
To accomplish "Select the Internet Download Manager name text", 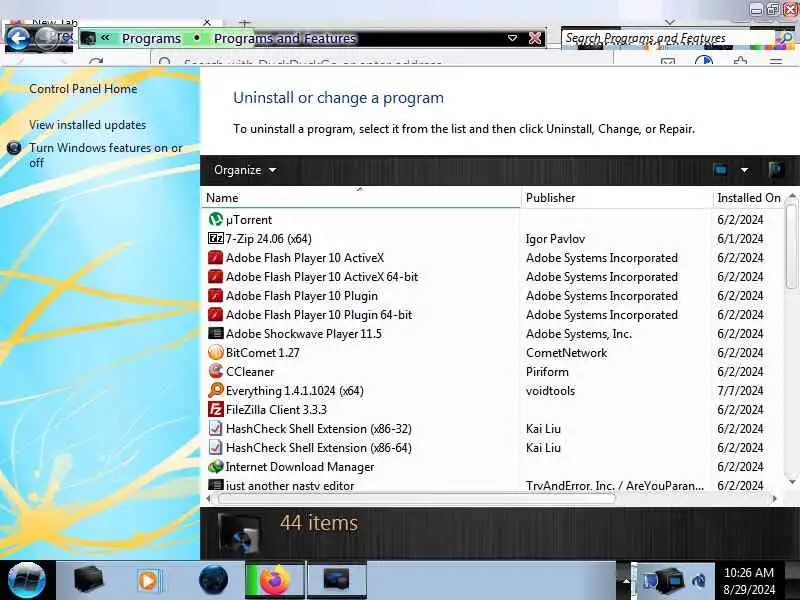I will (299, 467).
